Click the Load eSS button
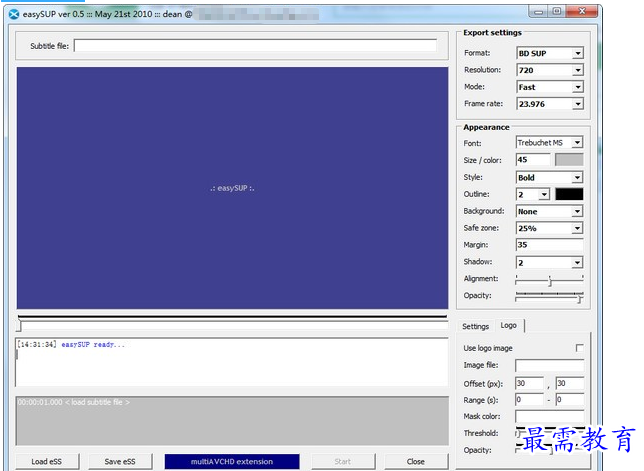This screenshot has width=644, height=471. pyautogui.click(x=47, y=461)
